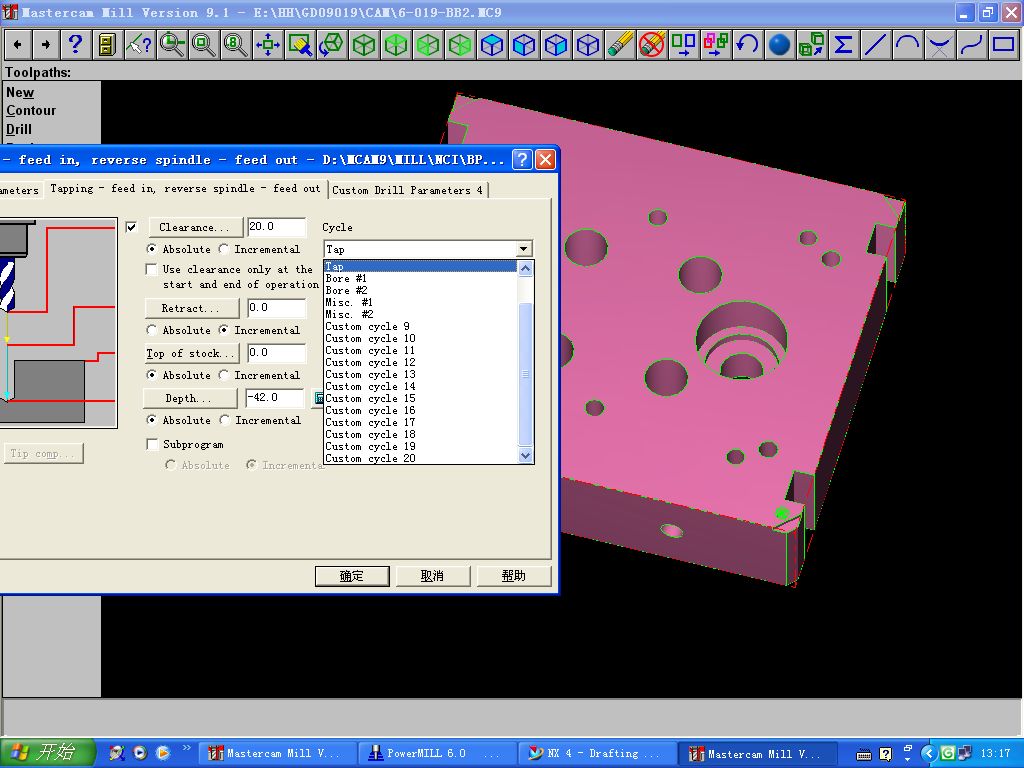Click the Repaint screen brush icon

pos(300,45)
